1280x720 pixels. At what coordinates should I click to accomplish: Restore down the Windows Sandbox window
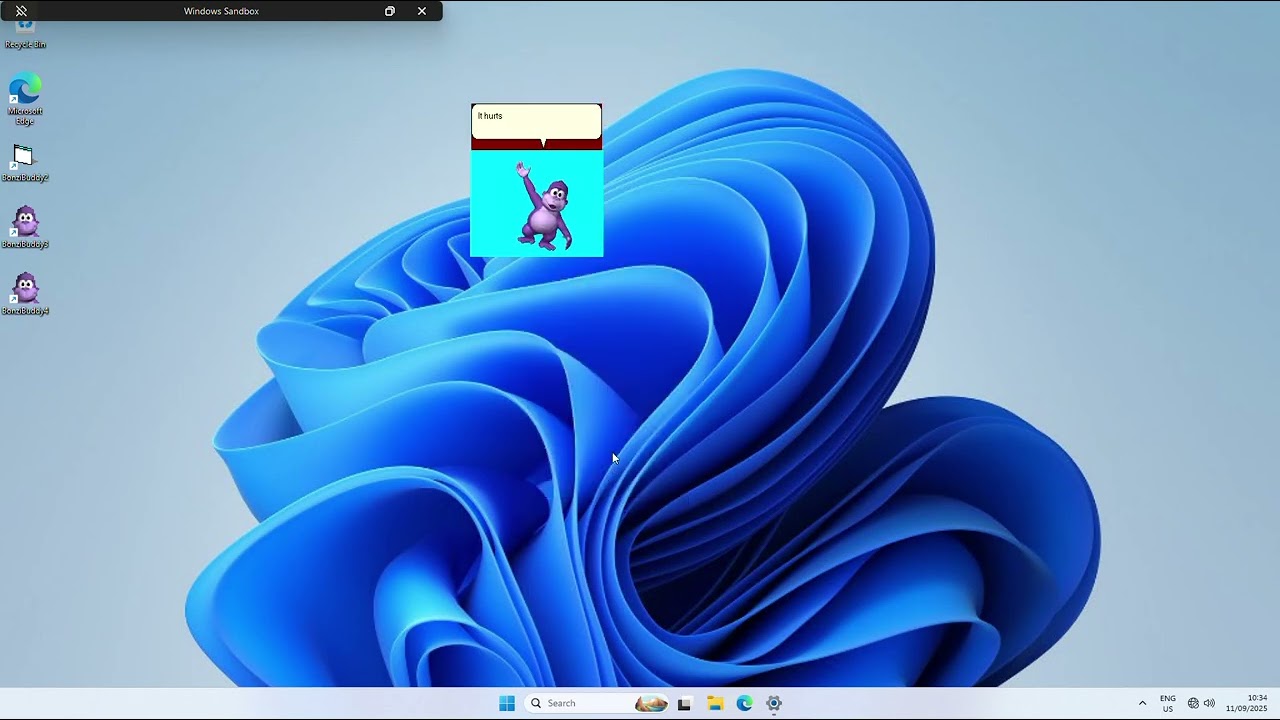click(390, 11)
